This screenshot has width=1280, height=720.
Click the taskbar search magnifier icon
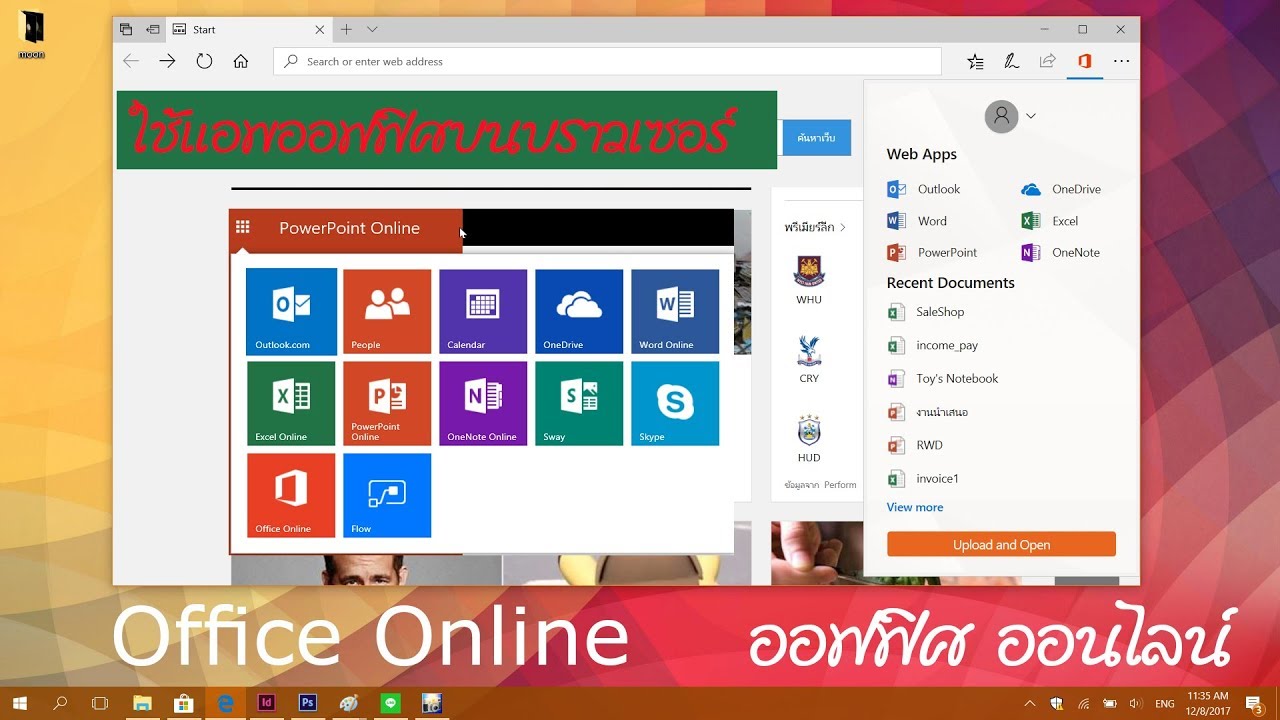(x=60, y=703)
